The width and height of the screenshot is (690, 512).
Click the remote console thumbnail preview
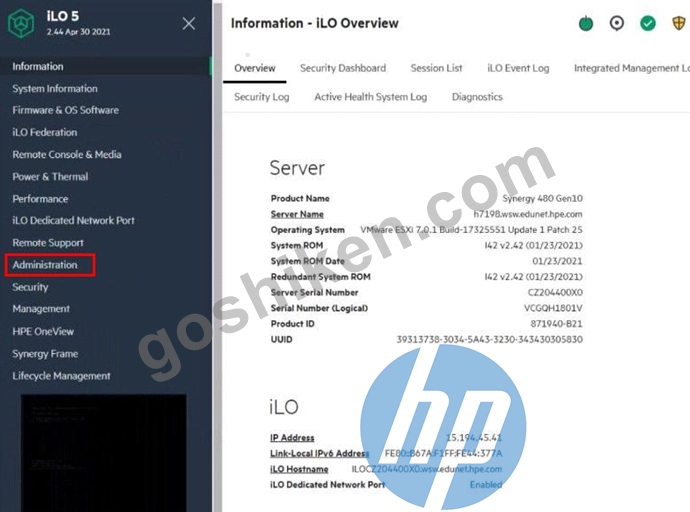coord(103,453)
